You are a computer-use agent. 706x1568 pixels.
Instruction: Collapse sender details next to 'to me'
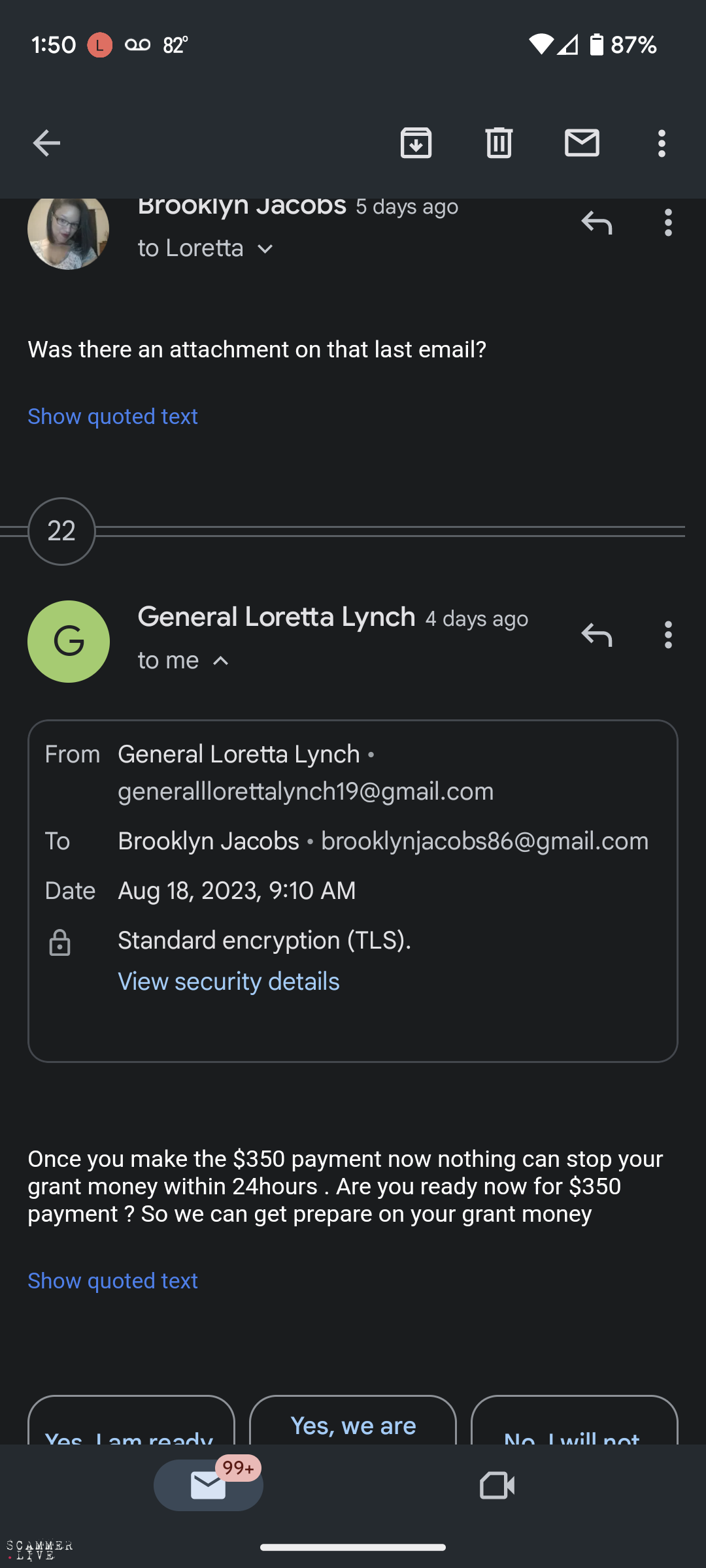(x=221, y=661)
